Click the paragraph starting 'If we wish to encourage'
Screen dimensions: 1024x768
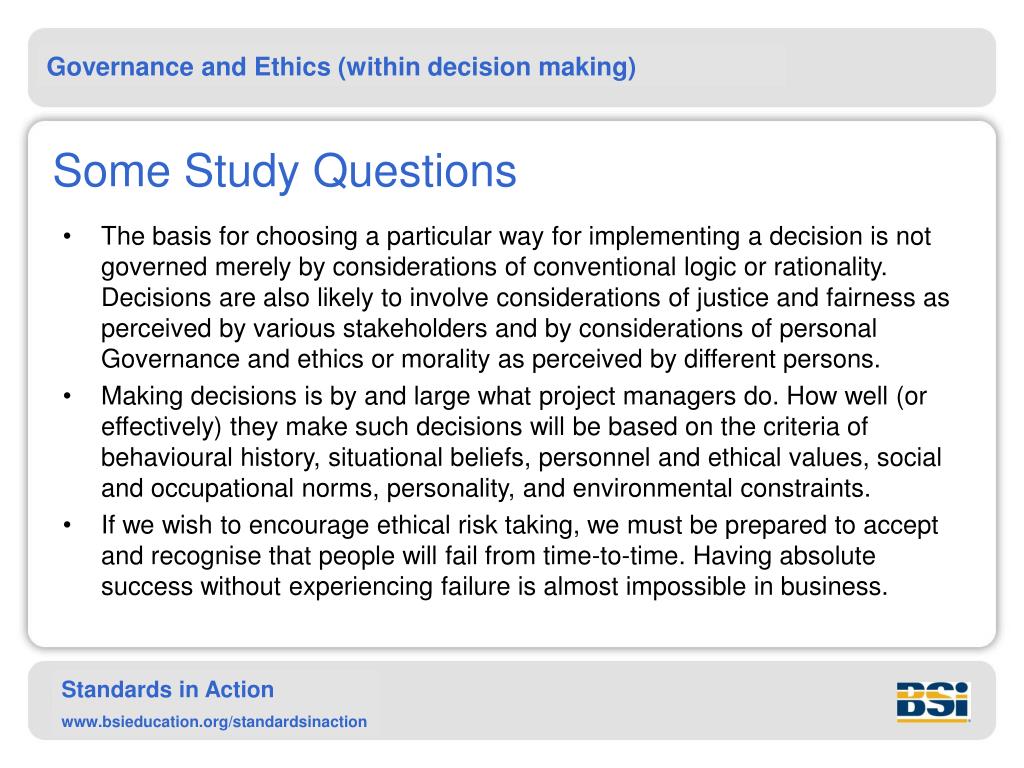click(520, 556)
